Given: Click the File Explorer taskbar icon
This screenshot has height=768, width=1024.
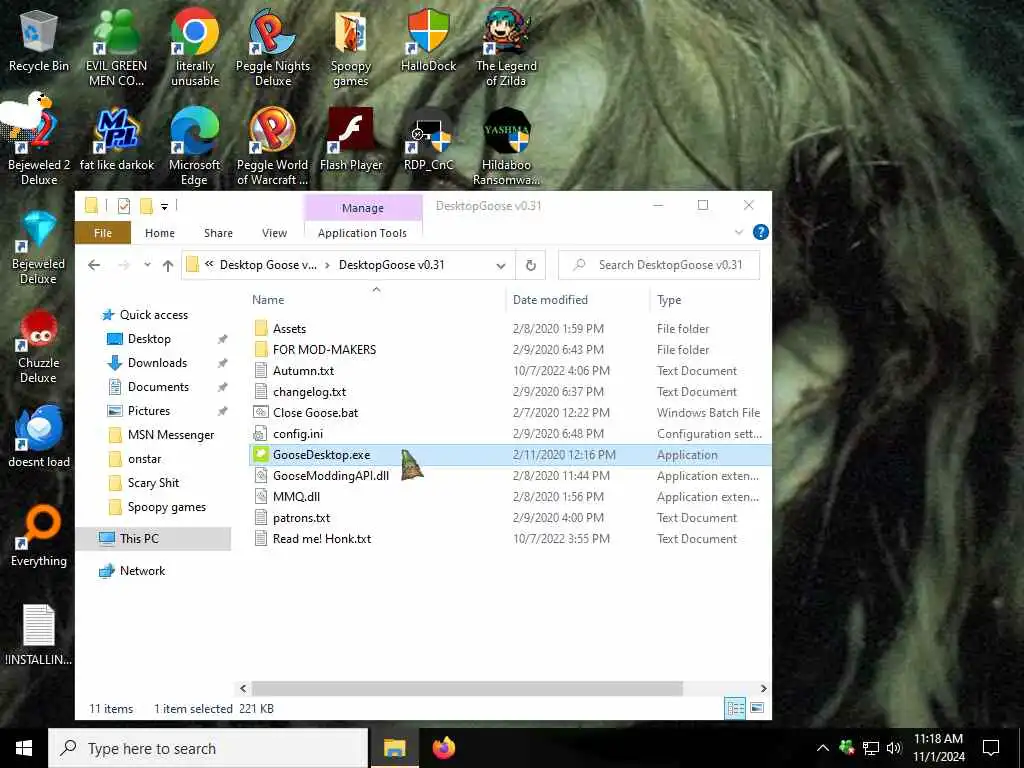Looking at the screenshot, I should coord(394,748).
